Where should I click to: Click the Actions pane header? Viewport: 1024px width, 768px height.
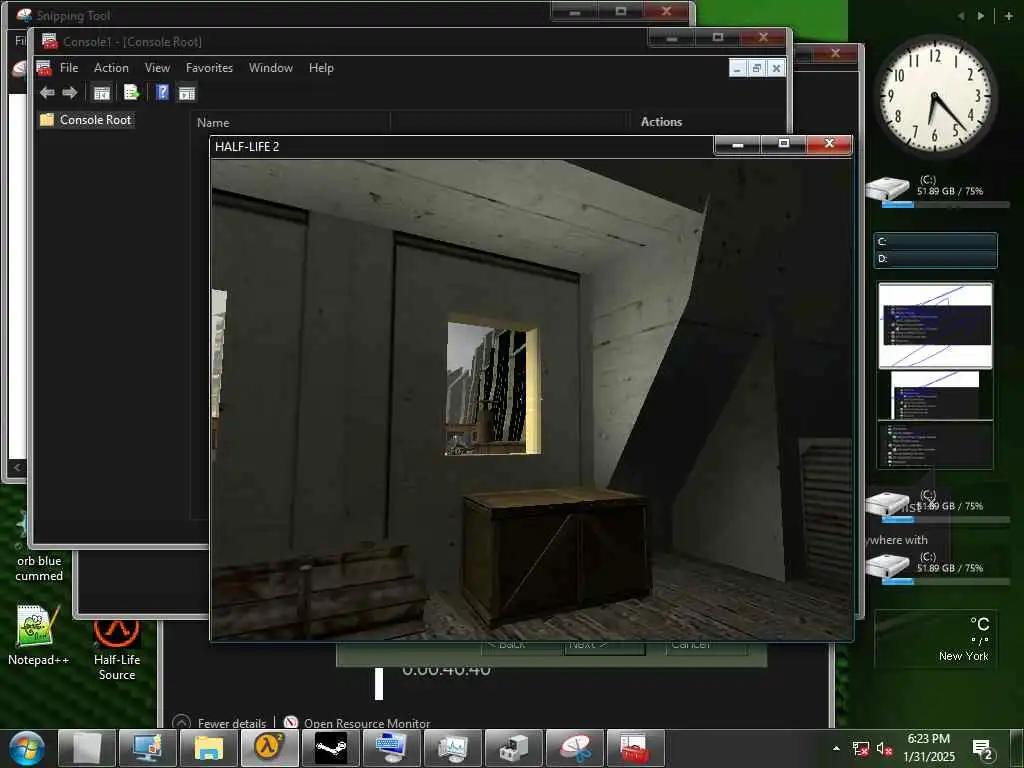coord(661,121)
